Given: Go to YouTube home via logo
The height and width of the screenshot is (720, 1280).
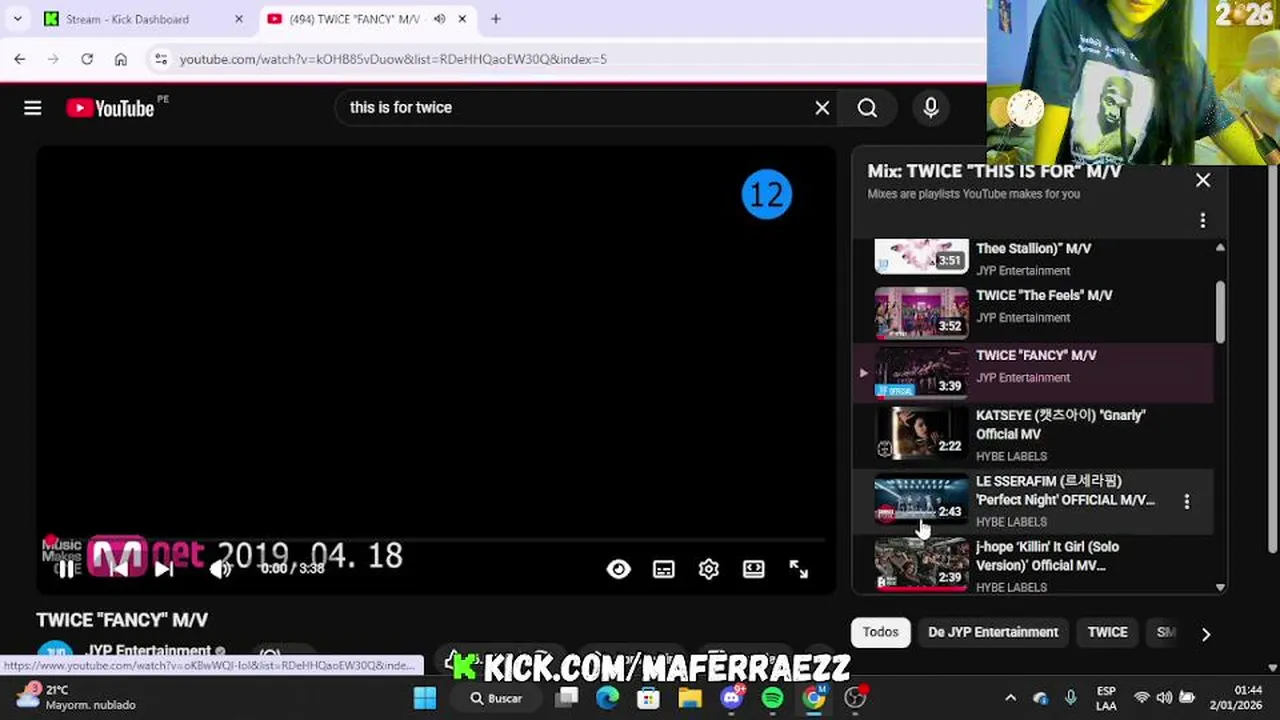Looking at the screenshot, I should pos(110,108).
